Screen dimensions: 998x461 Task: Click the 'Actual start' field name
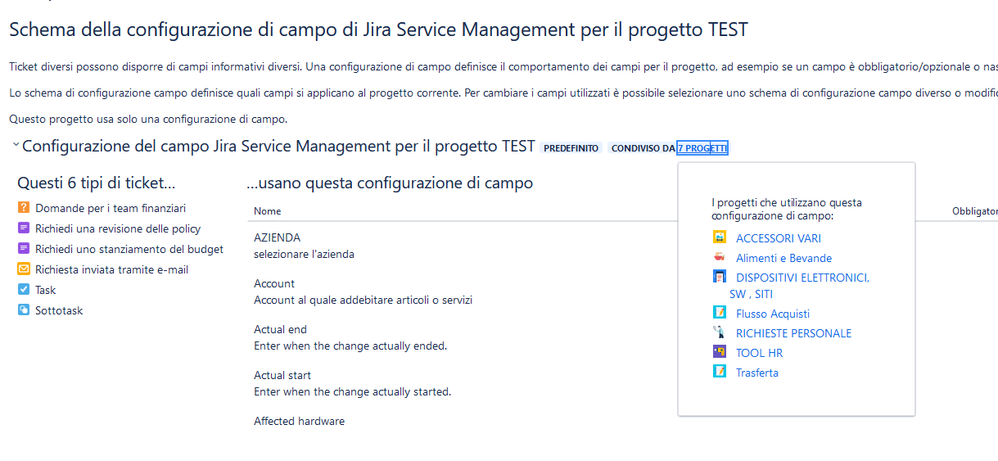pos(283,375)
